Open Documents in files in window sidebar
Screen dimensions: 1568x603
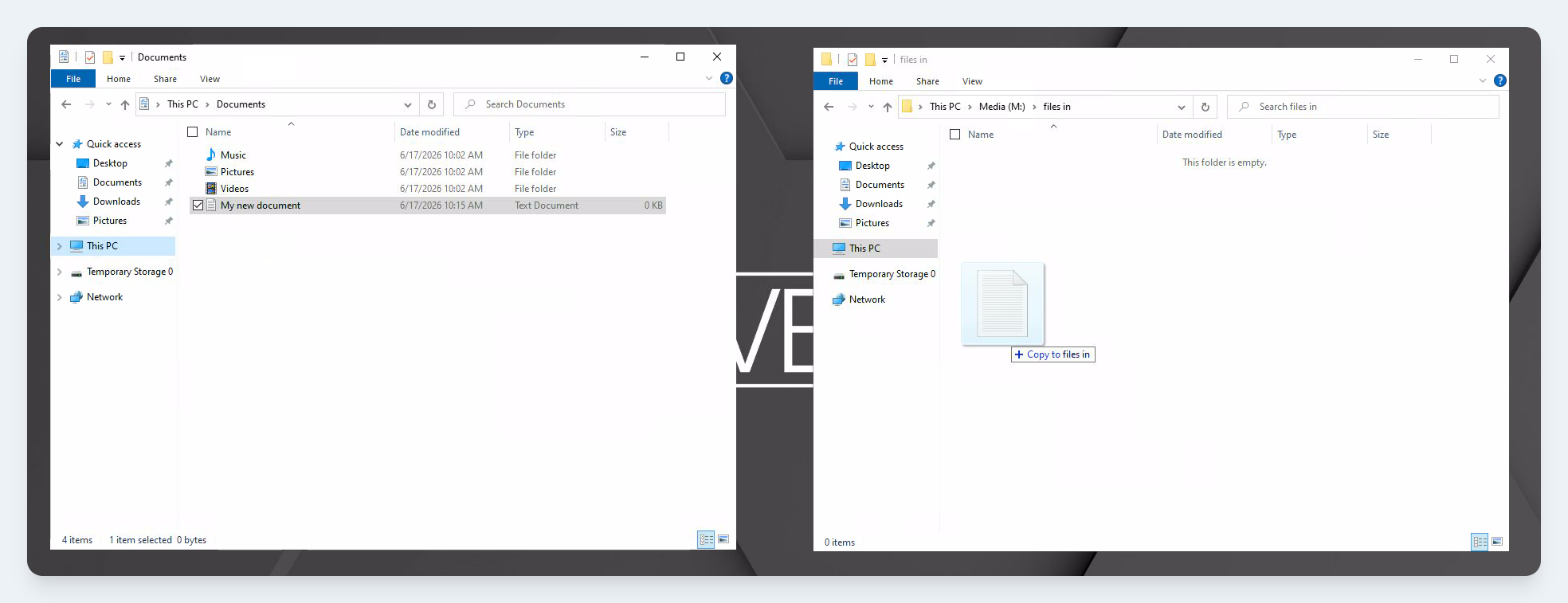(880, 185)
